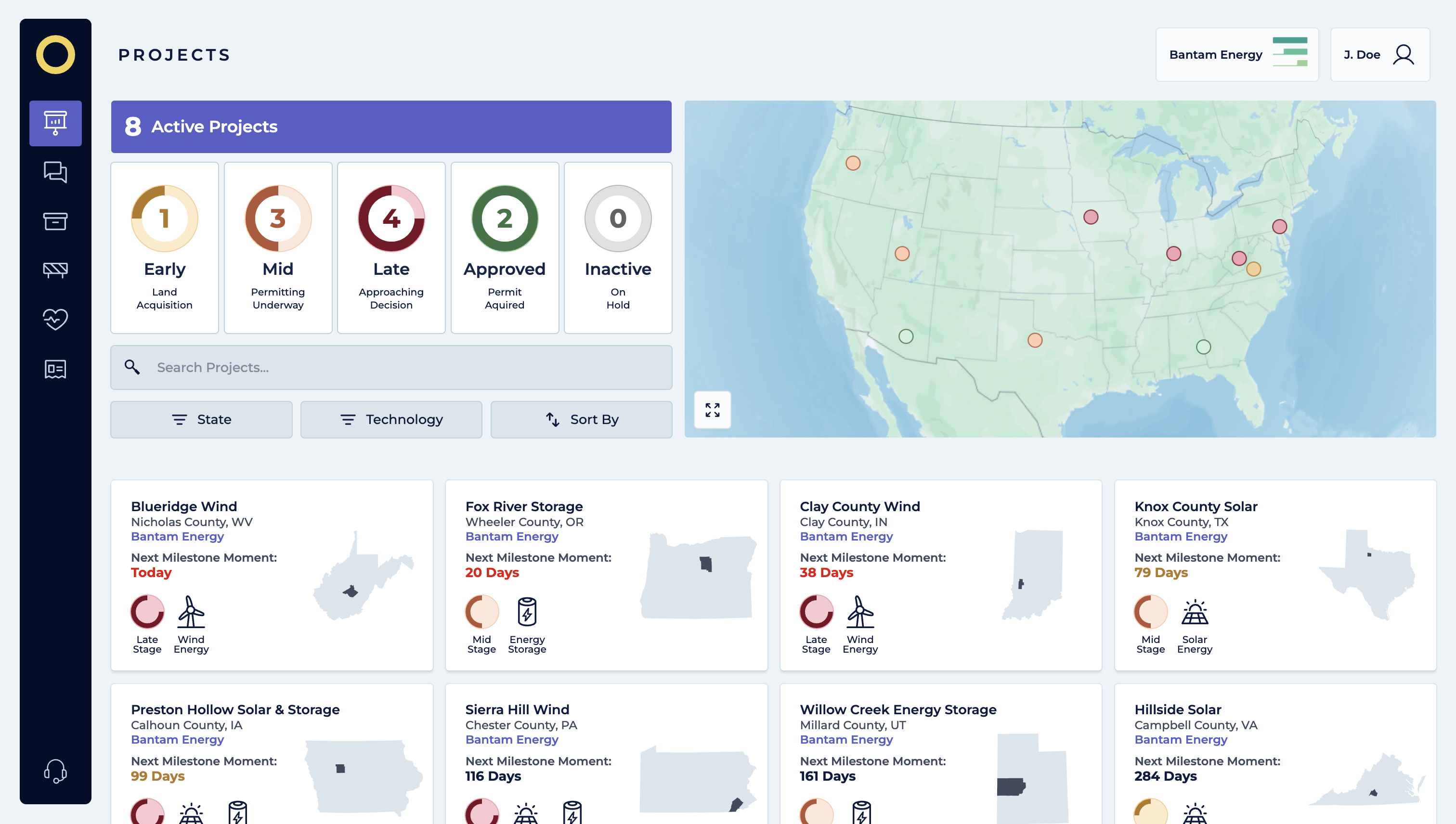
Task: Click the Iowa map marker
Action: (x=1091, y=217)
